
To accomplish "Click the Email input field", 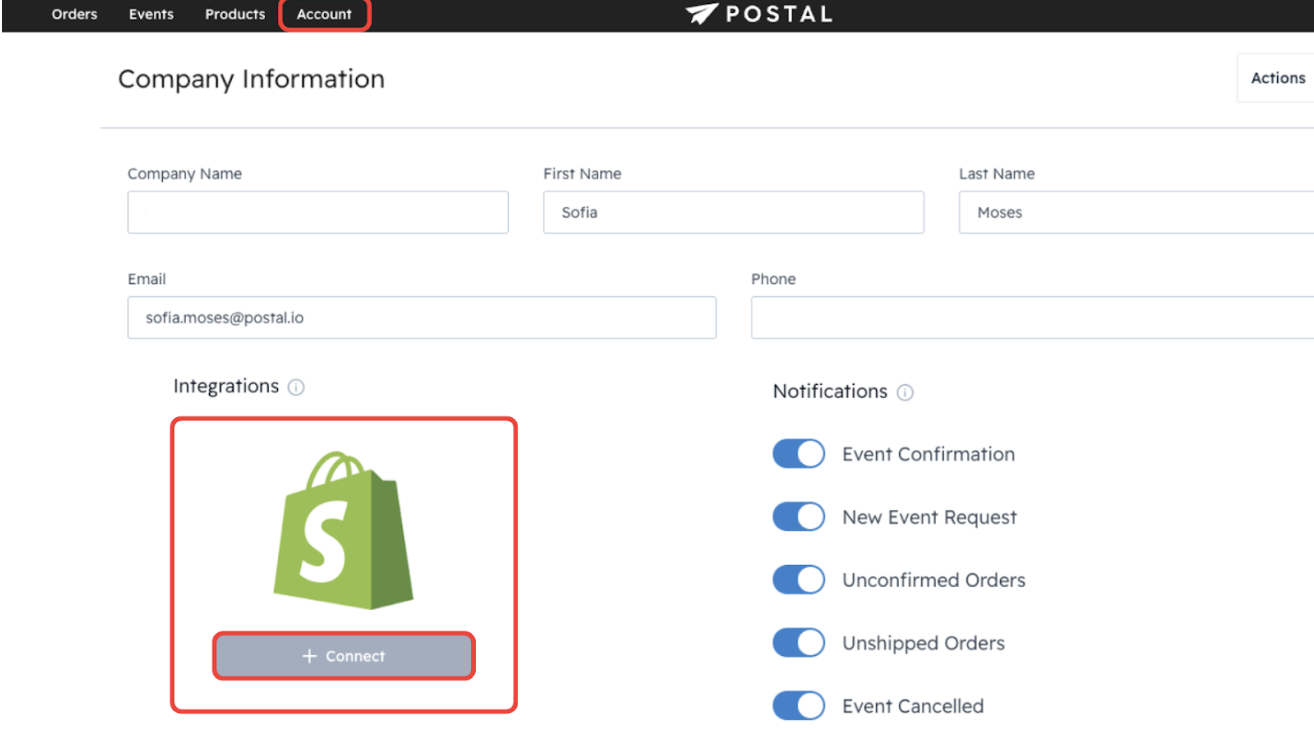I will click(x=421, y=318).
